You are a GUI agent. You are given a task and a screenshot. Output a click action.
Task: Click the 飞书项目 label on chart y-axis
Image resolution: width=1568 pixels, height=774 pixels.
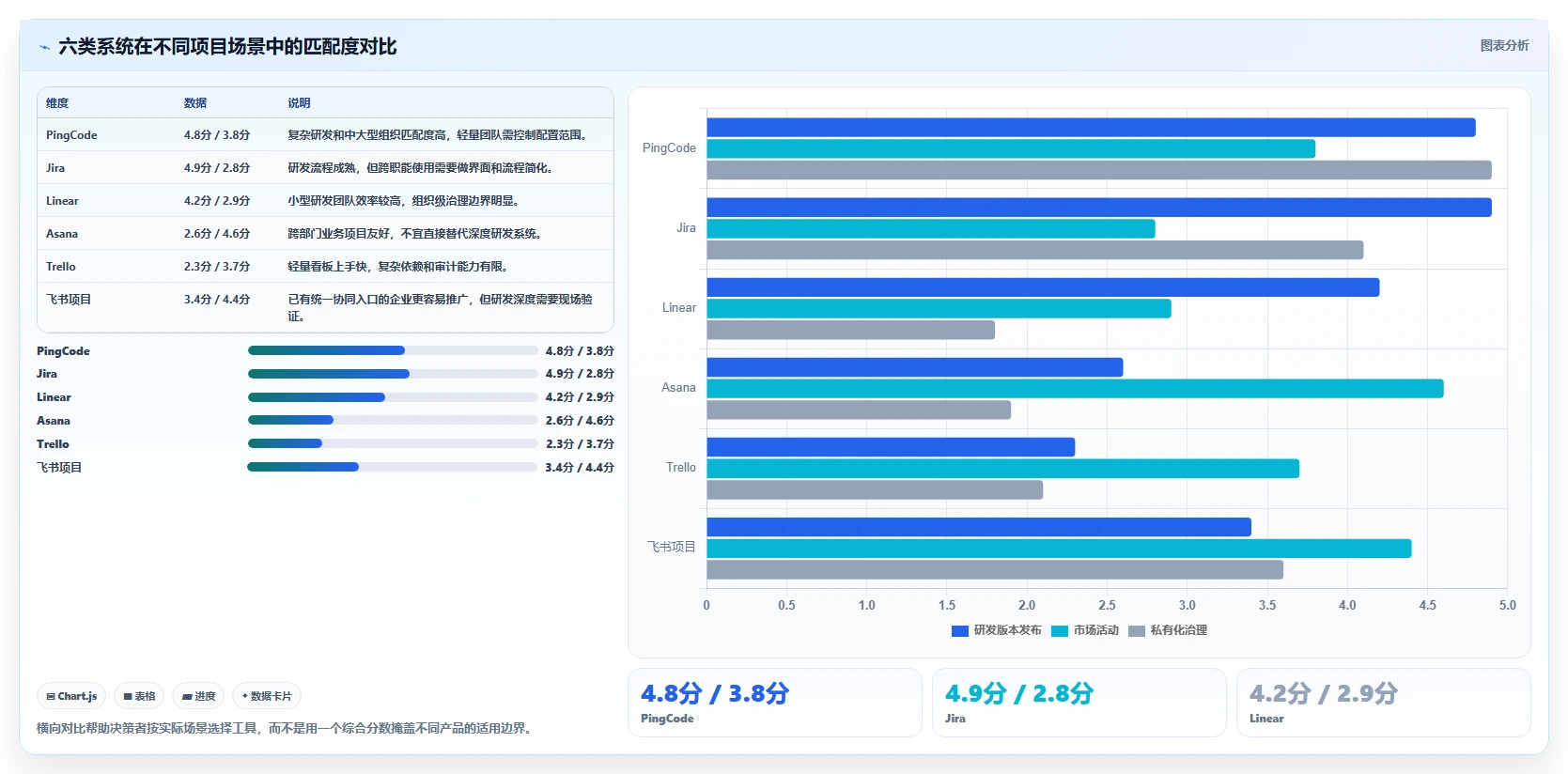coord(672,548)
